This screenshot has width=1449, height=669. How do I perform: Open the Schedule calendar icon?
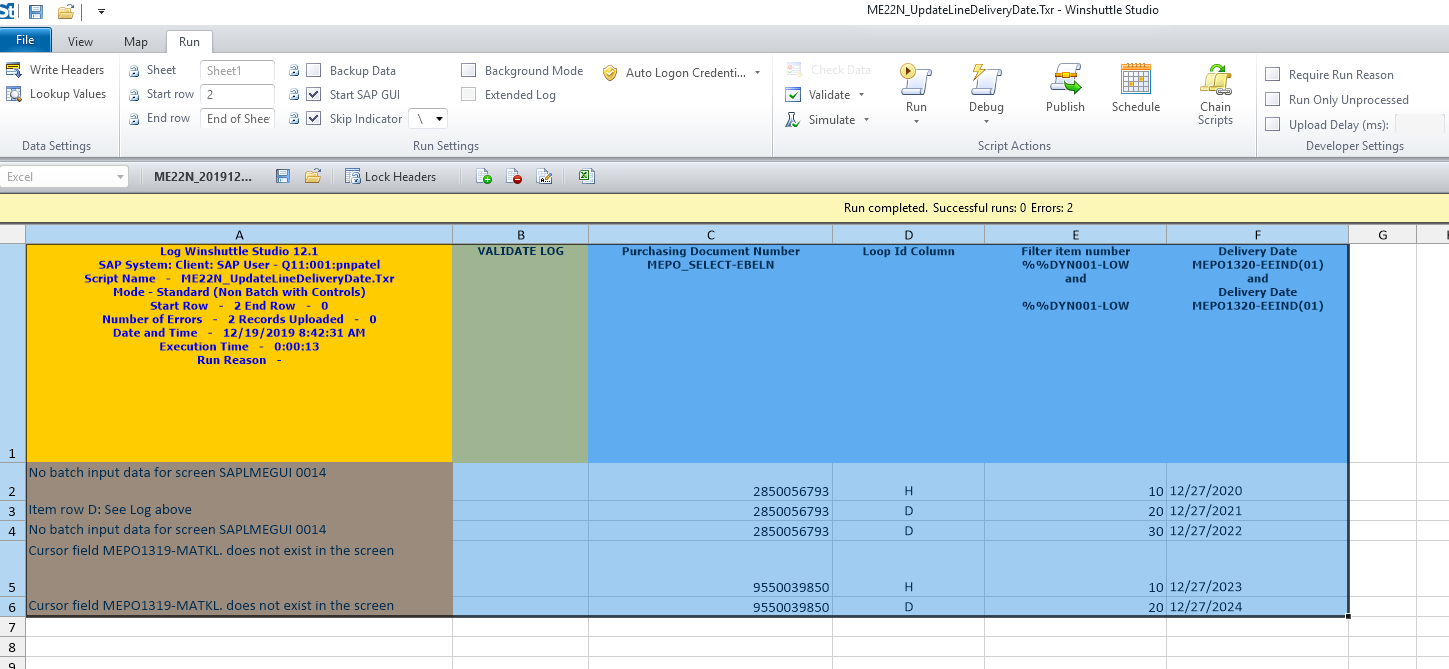click(x=1135, y=80)
